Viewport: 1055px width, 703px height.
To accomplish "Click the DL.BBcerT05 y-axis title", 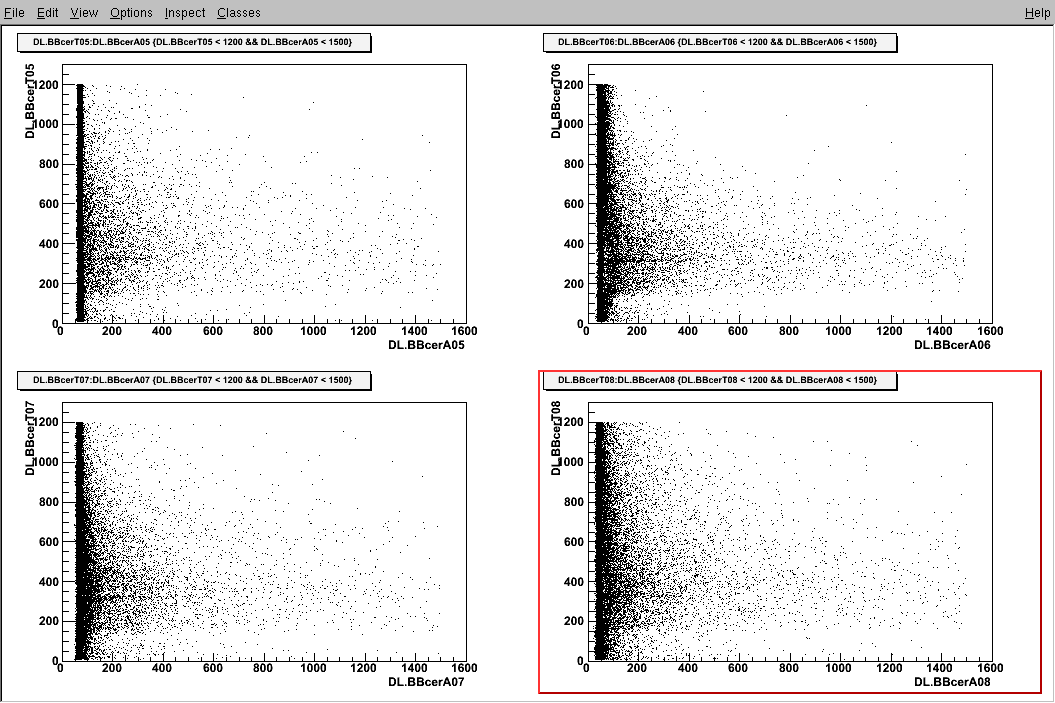I will (x=30, y=102).
